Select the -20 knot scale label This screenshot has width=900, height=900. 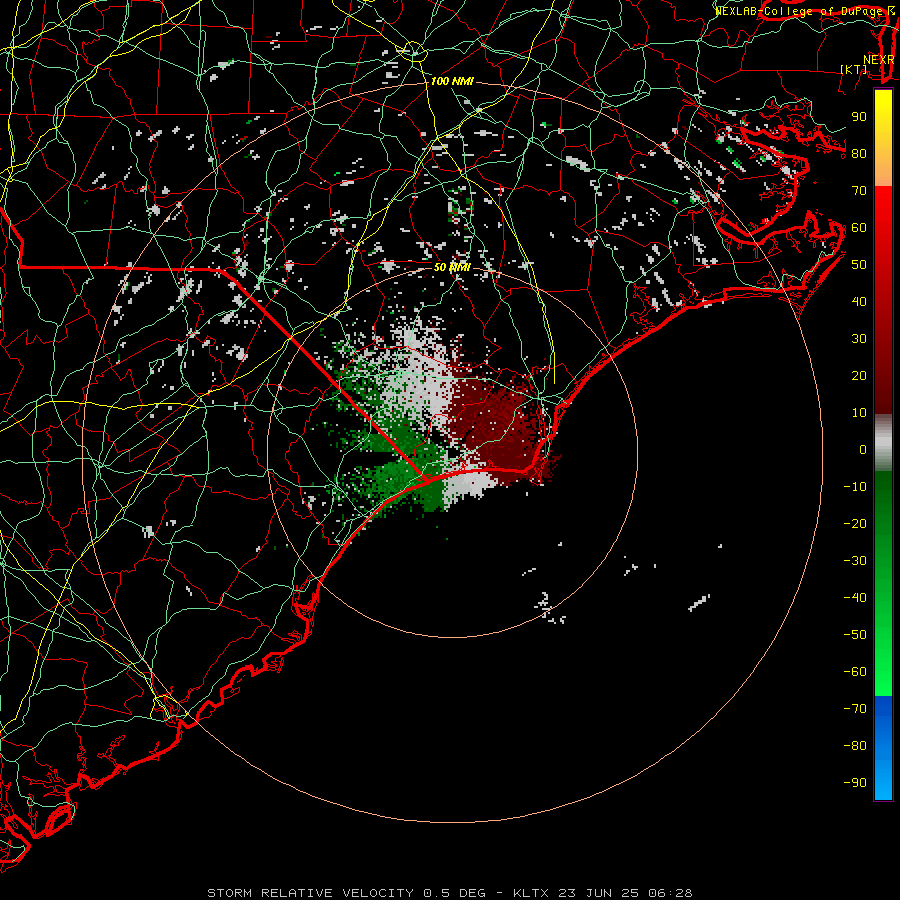[855, 523]
